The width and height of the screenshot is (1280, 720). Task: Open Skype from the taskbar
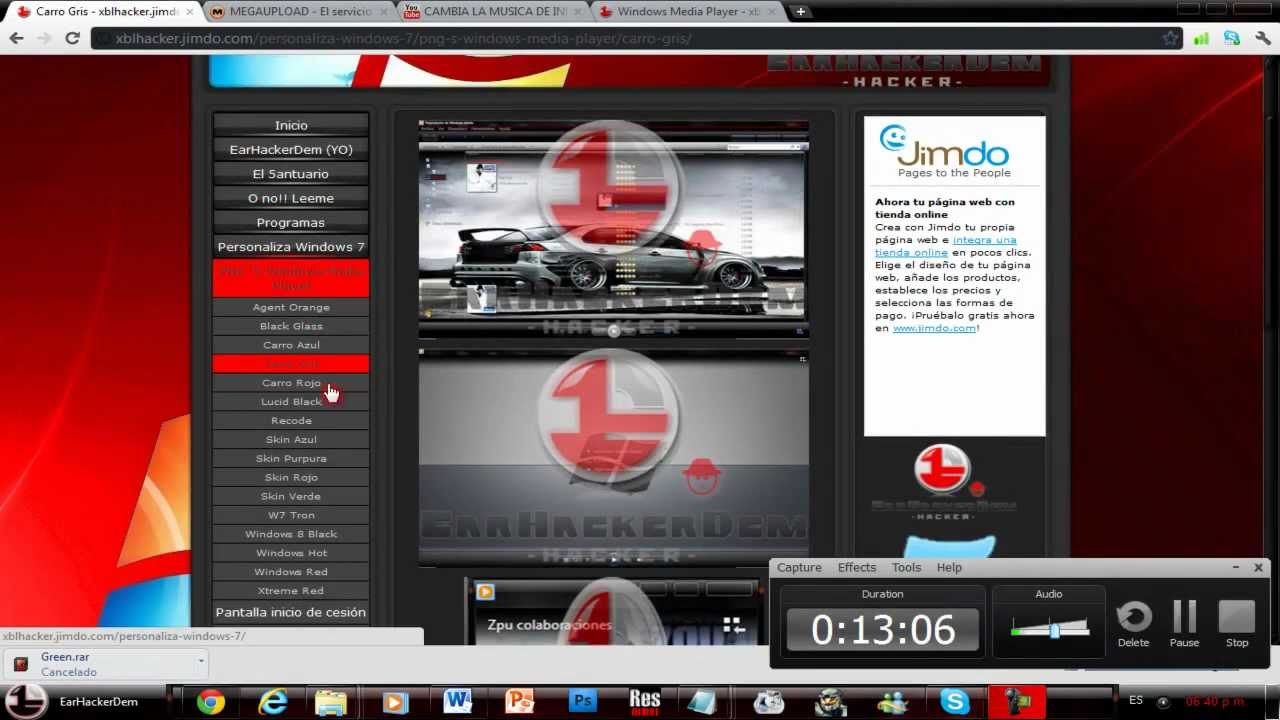pos(954,702)
